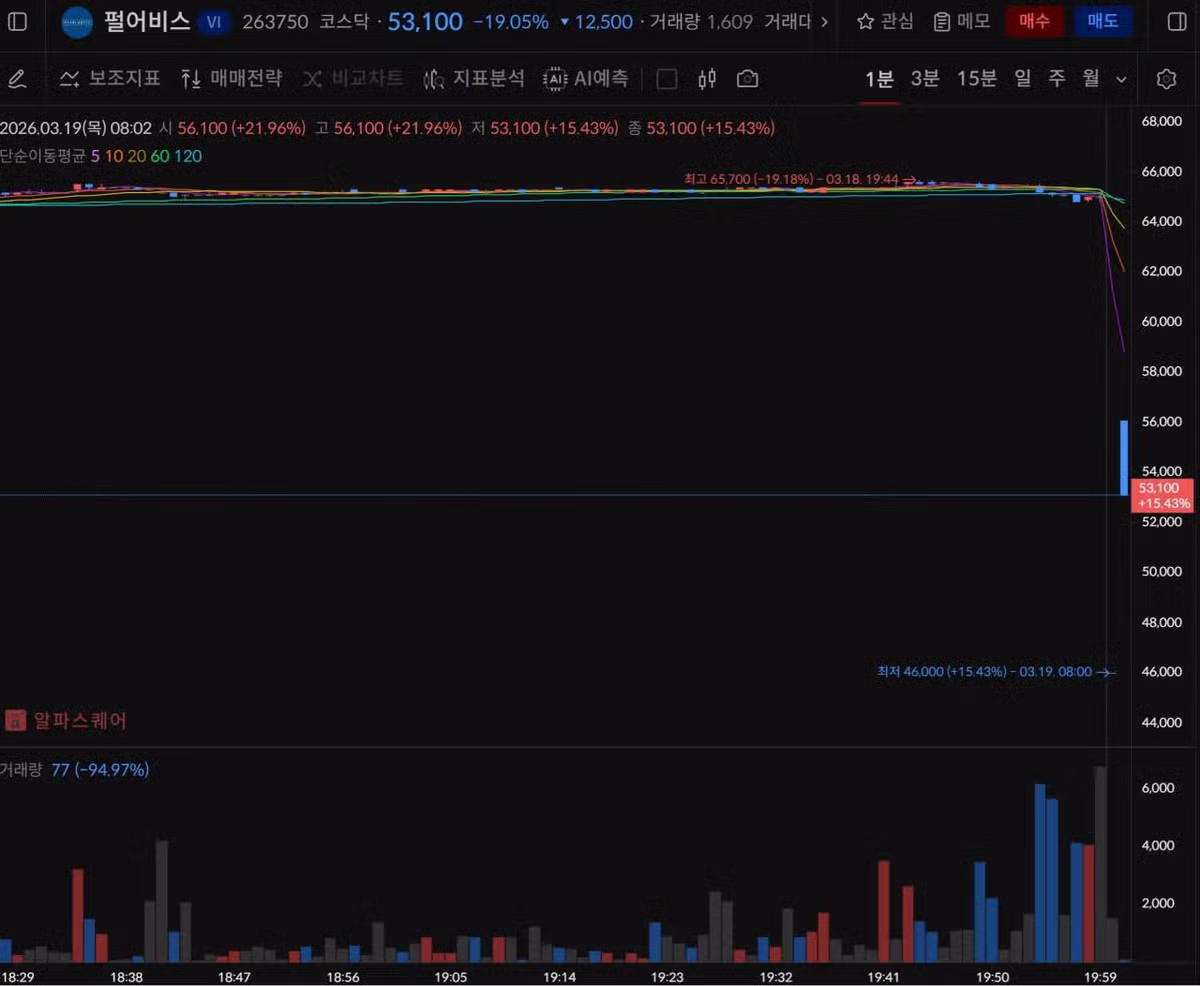The image size is (1200, 986).
Task: Expand more timeframe options chevron
Action: [x=1121, y=79]
